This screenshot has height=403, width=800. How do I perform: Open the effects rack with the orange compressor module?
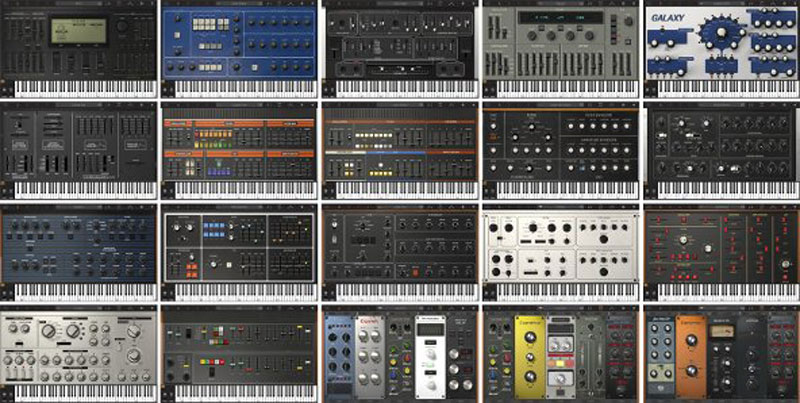tap(721, 354)
